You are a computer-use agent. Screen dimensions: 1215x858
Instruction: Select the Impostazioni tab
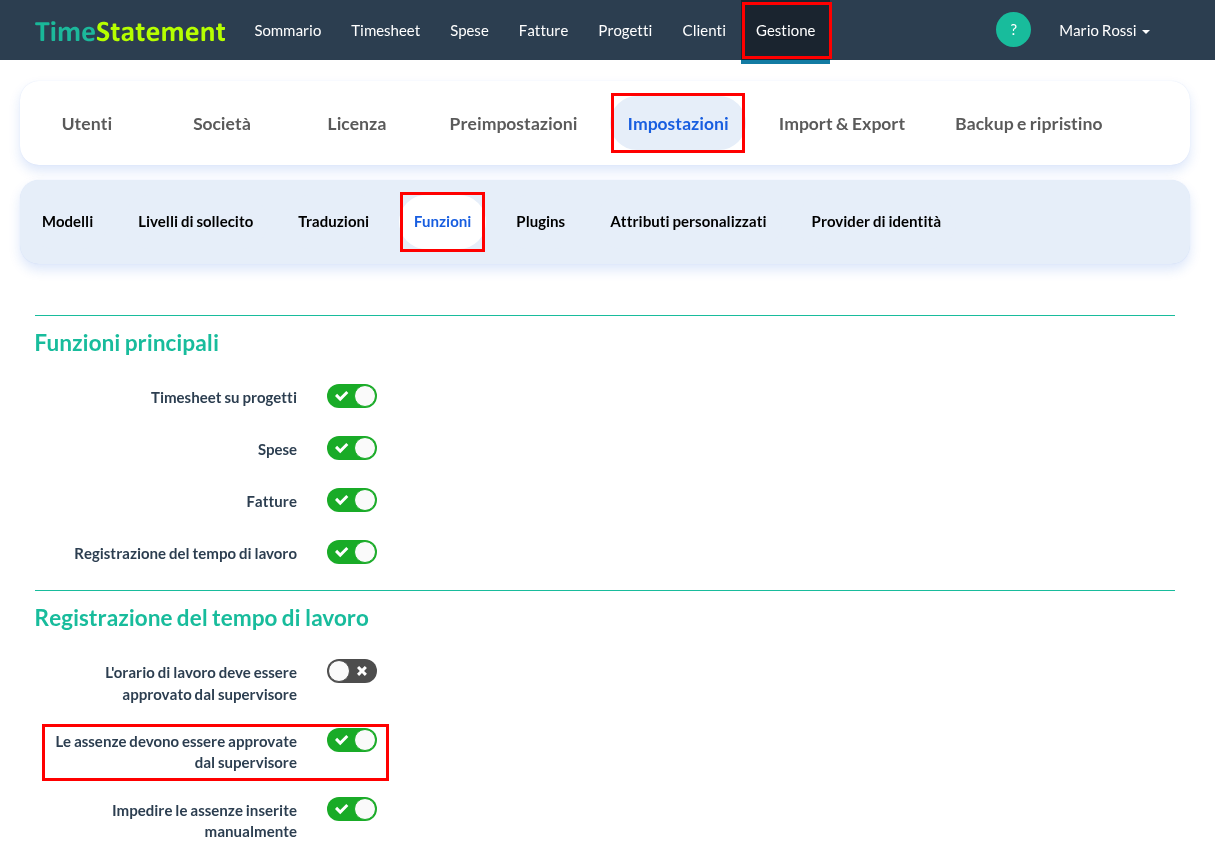click(678, 124)
